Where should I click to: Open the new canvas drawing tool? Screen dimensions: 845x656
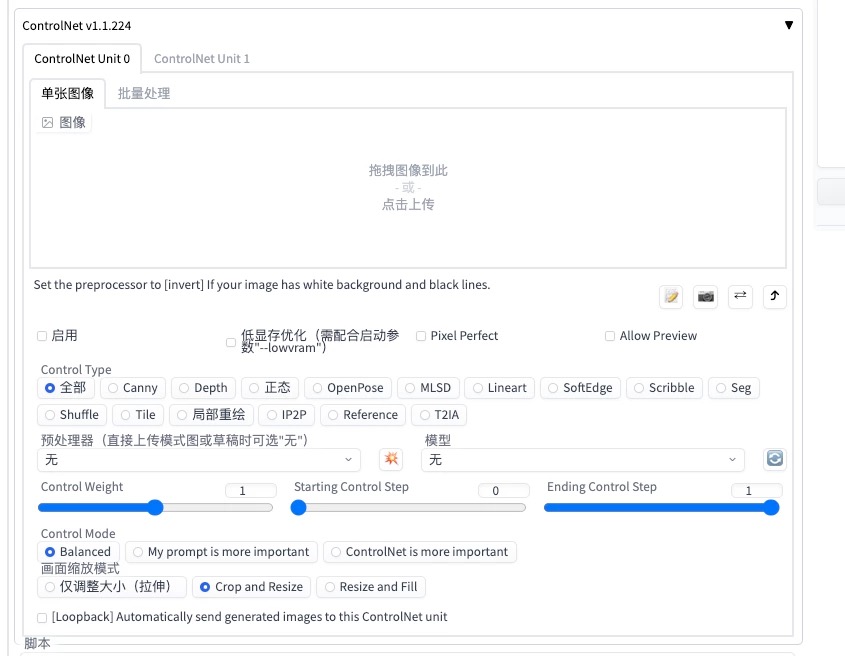tap(670, 296)
